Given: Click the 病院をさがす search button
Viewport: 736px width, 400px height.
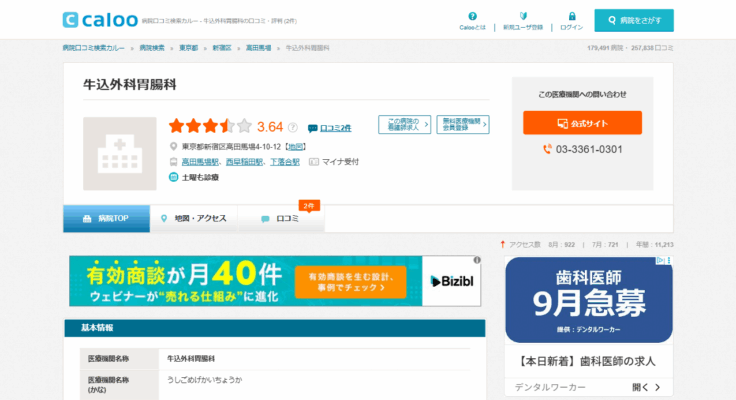Looking at the screenshot, I should pyautogui.click(x=633, y=20).
